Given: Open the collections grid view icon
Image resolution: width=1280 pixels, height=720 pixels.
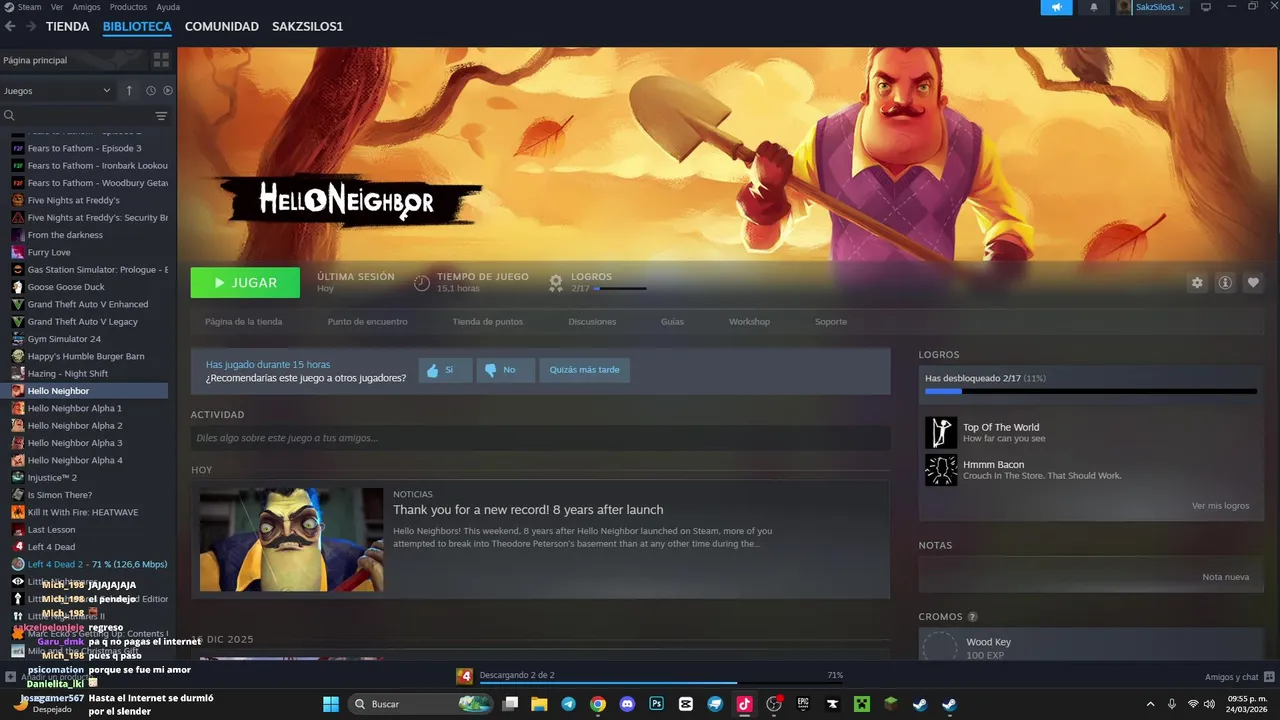Looking at the screenshot, I should click(160, 60).
